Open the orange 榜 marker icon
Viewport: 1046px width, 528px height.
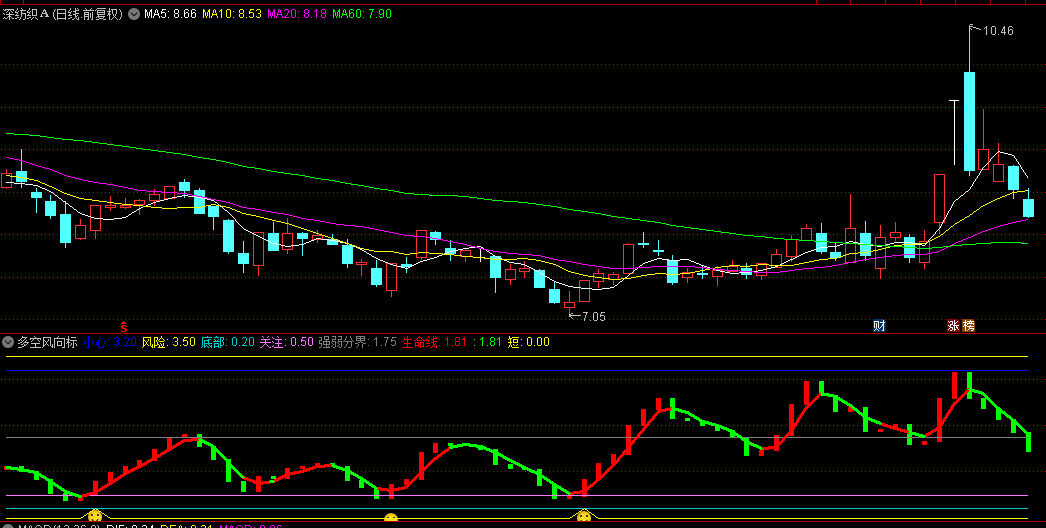point(968,326)
